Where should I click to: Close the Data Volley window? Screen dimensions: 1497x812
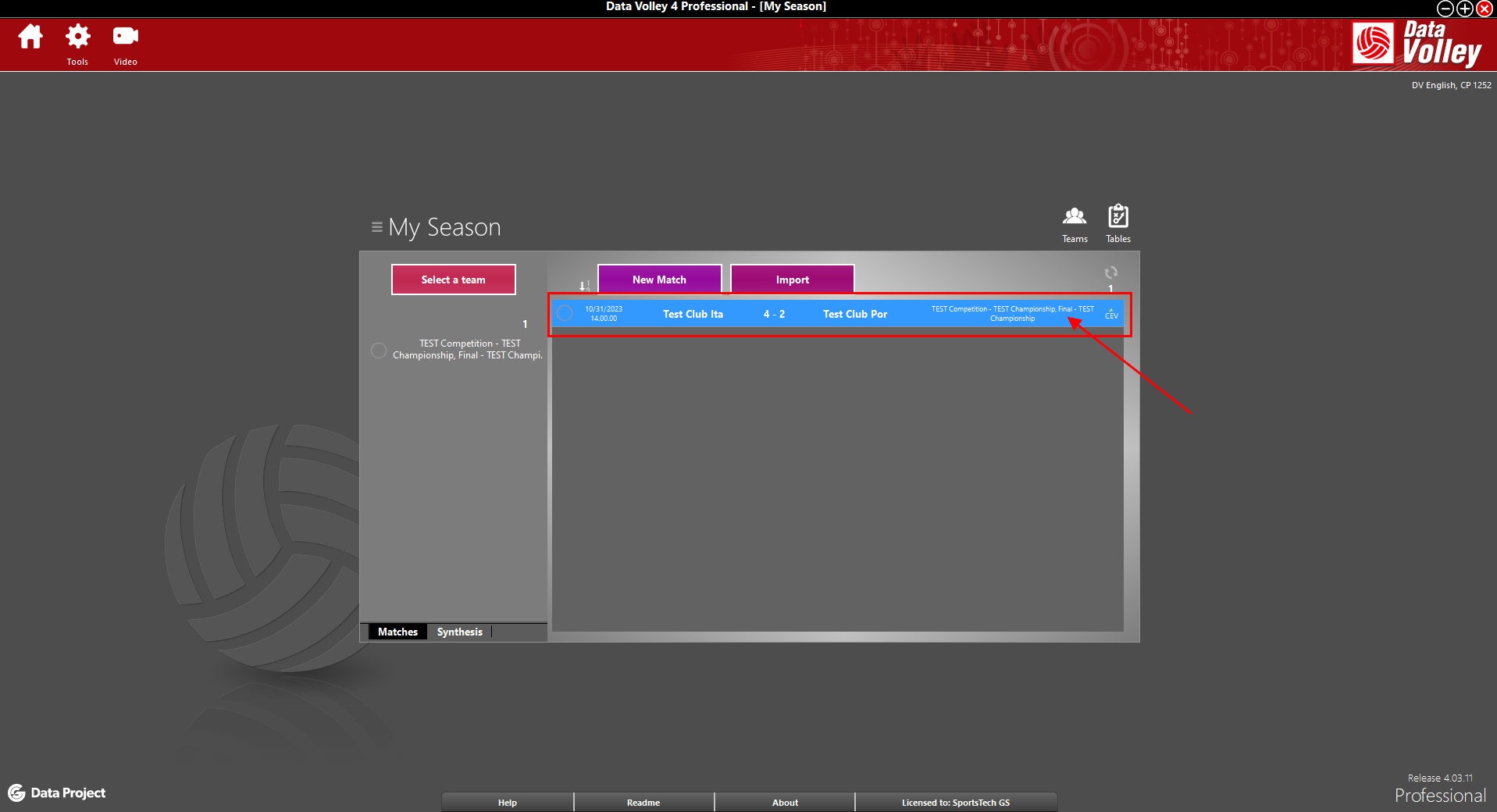[1484, 9]
